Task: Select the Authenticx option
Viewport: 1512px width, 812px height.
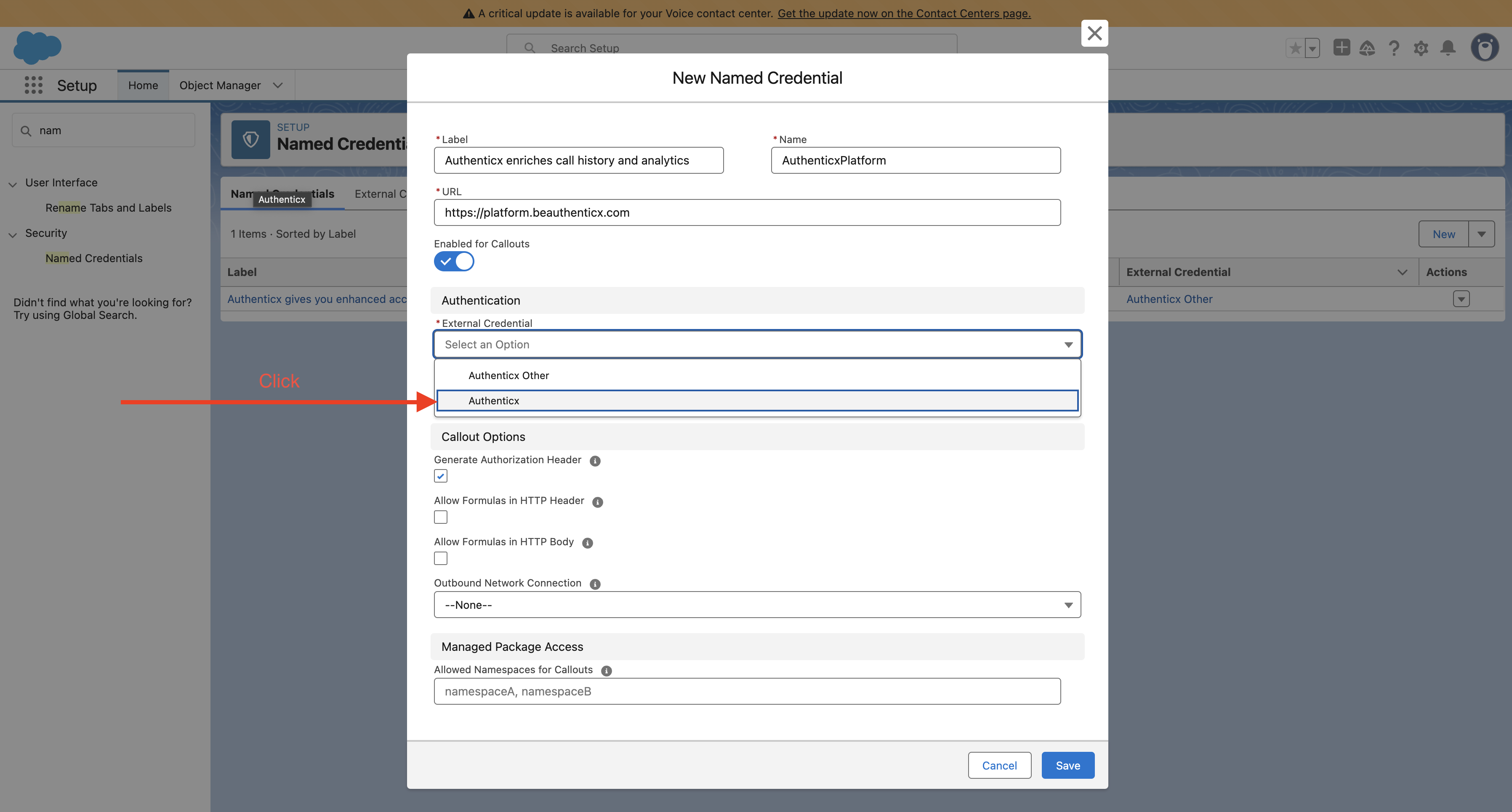Action: point(757,401)
